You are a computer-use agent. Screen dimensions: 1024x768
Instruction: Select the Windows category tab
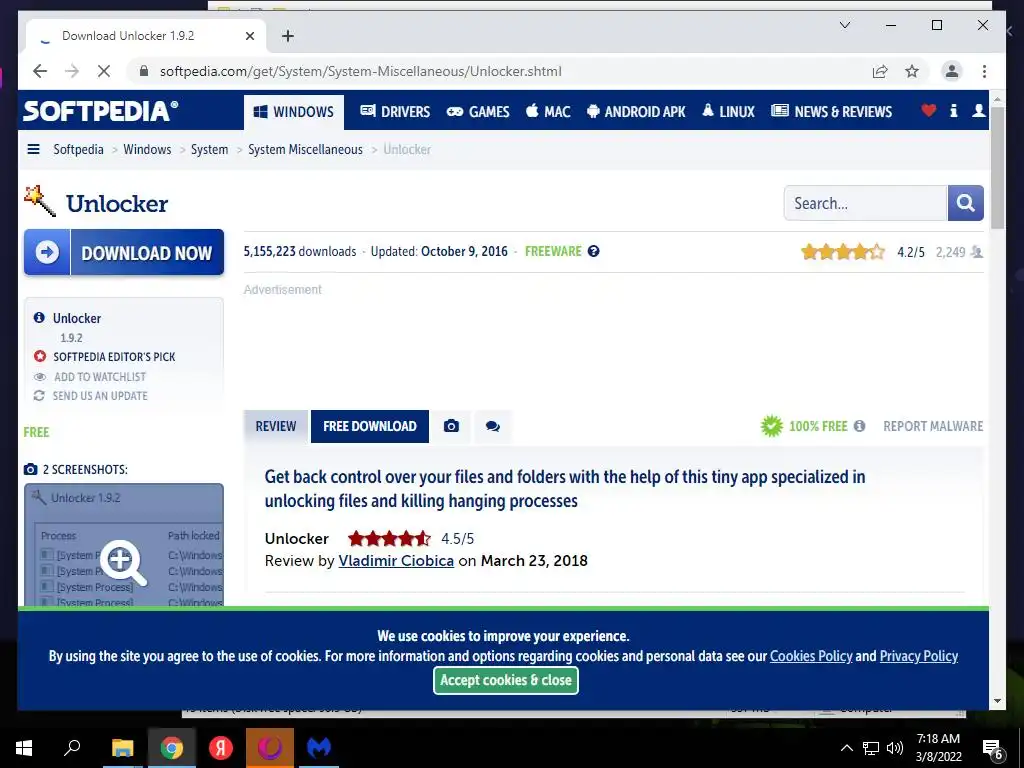293,112
